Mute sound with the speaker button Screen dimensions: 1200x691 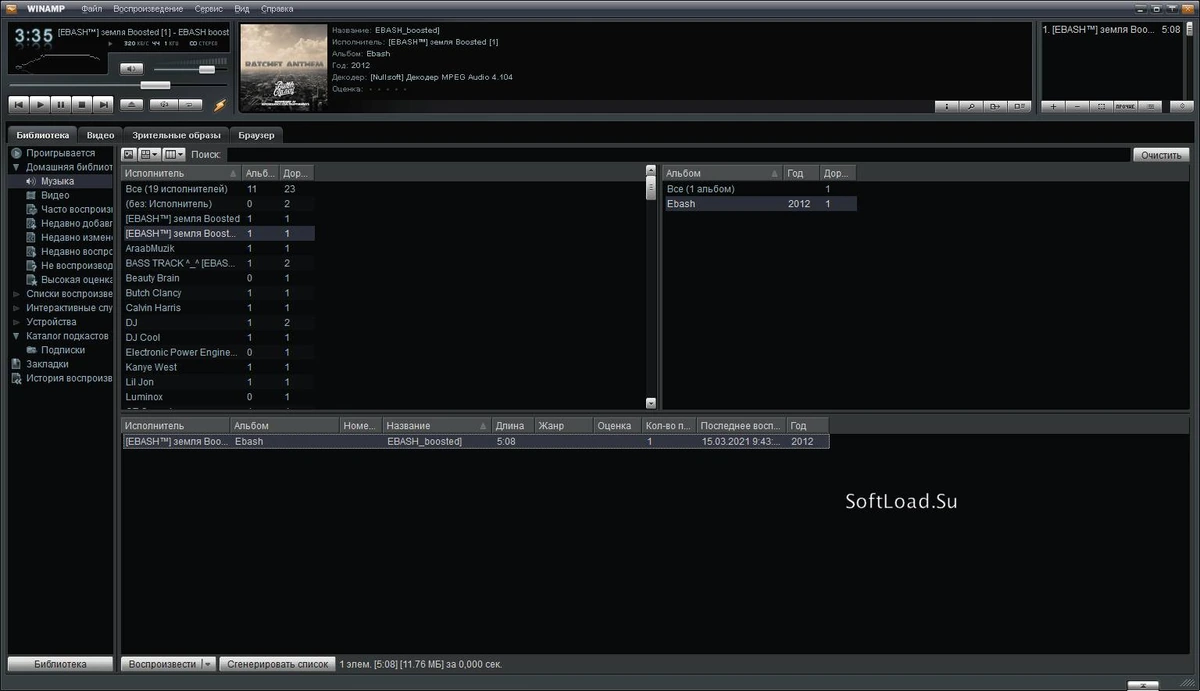[132, 69]
